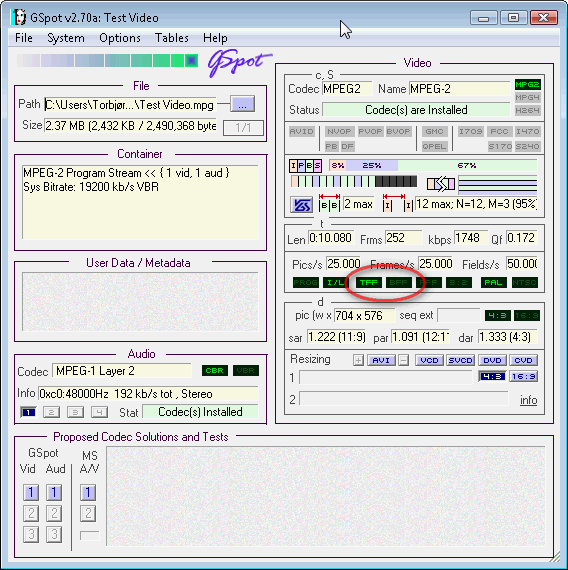This screenshot has height=570, width=568.
Task: Click the CVD resizing button
Action: (523, 360)
